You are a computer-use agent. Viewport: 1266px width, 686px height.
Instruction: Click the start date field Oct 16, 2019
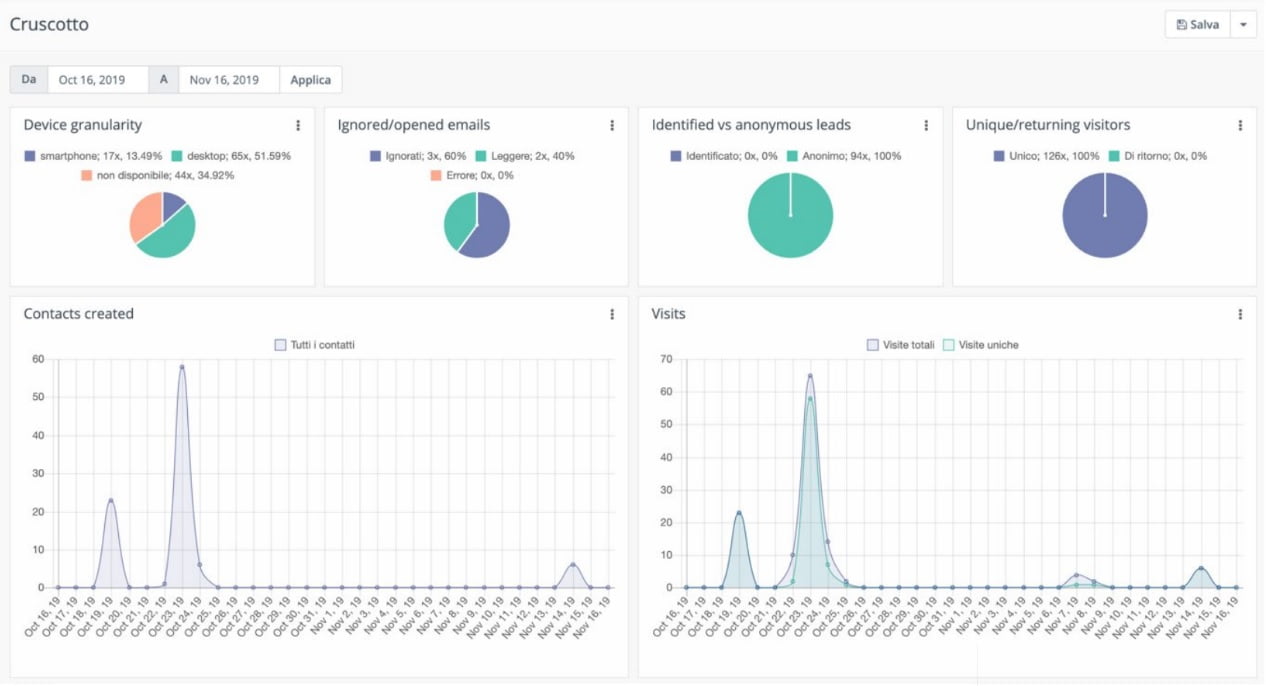[x=98, y=80]
